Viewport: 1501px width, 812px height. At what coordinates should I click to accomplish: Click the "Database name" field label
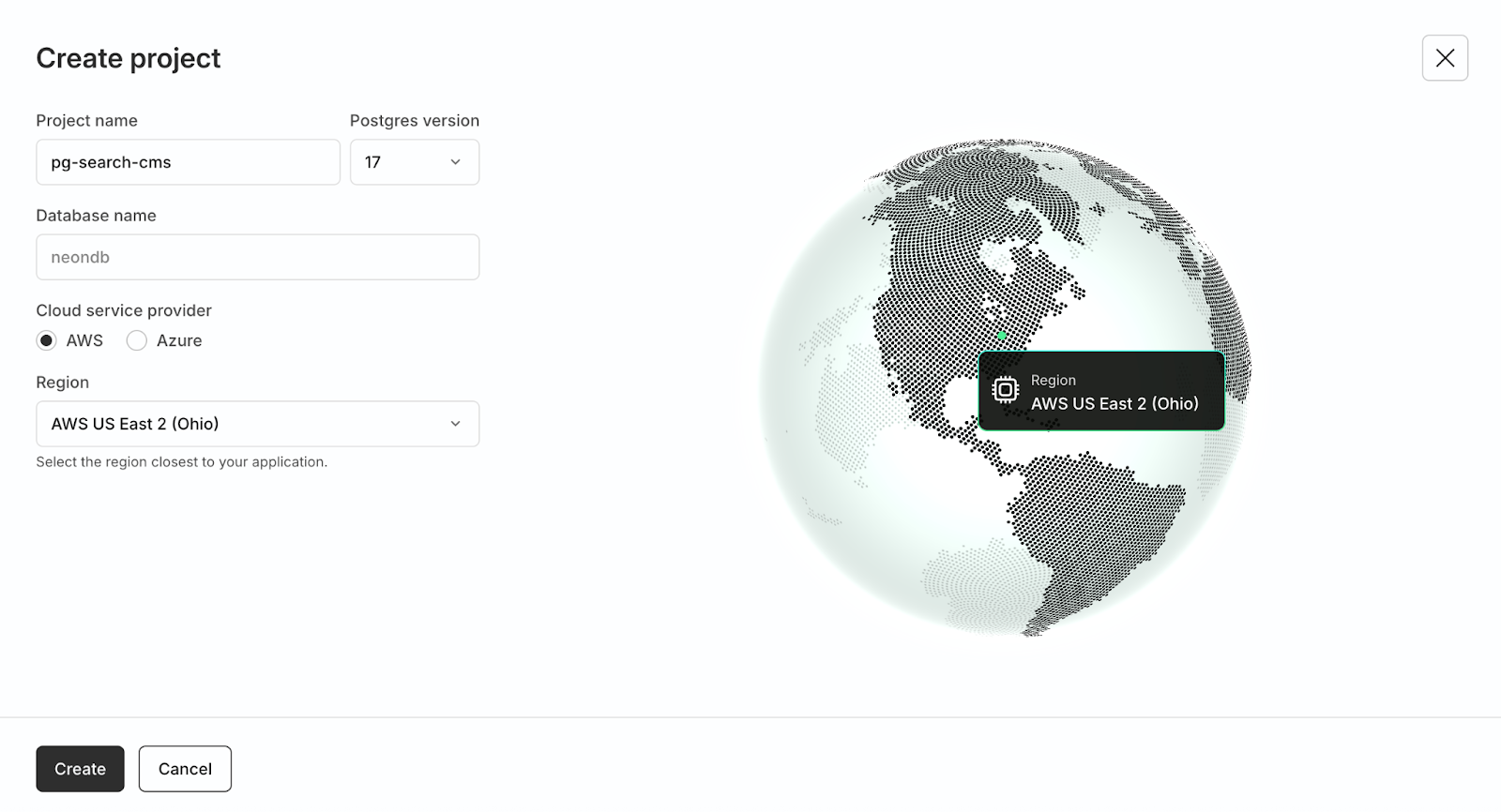point(96,215)
